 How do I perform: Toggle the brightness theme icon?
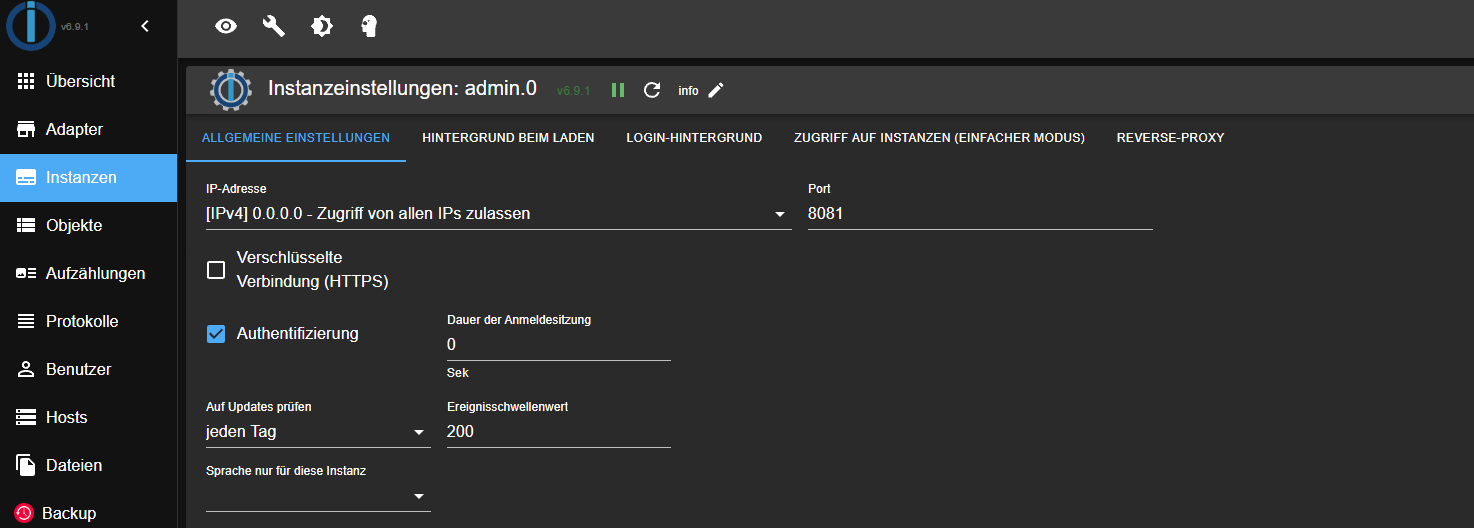[x=322, y=26]
